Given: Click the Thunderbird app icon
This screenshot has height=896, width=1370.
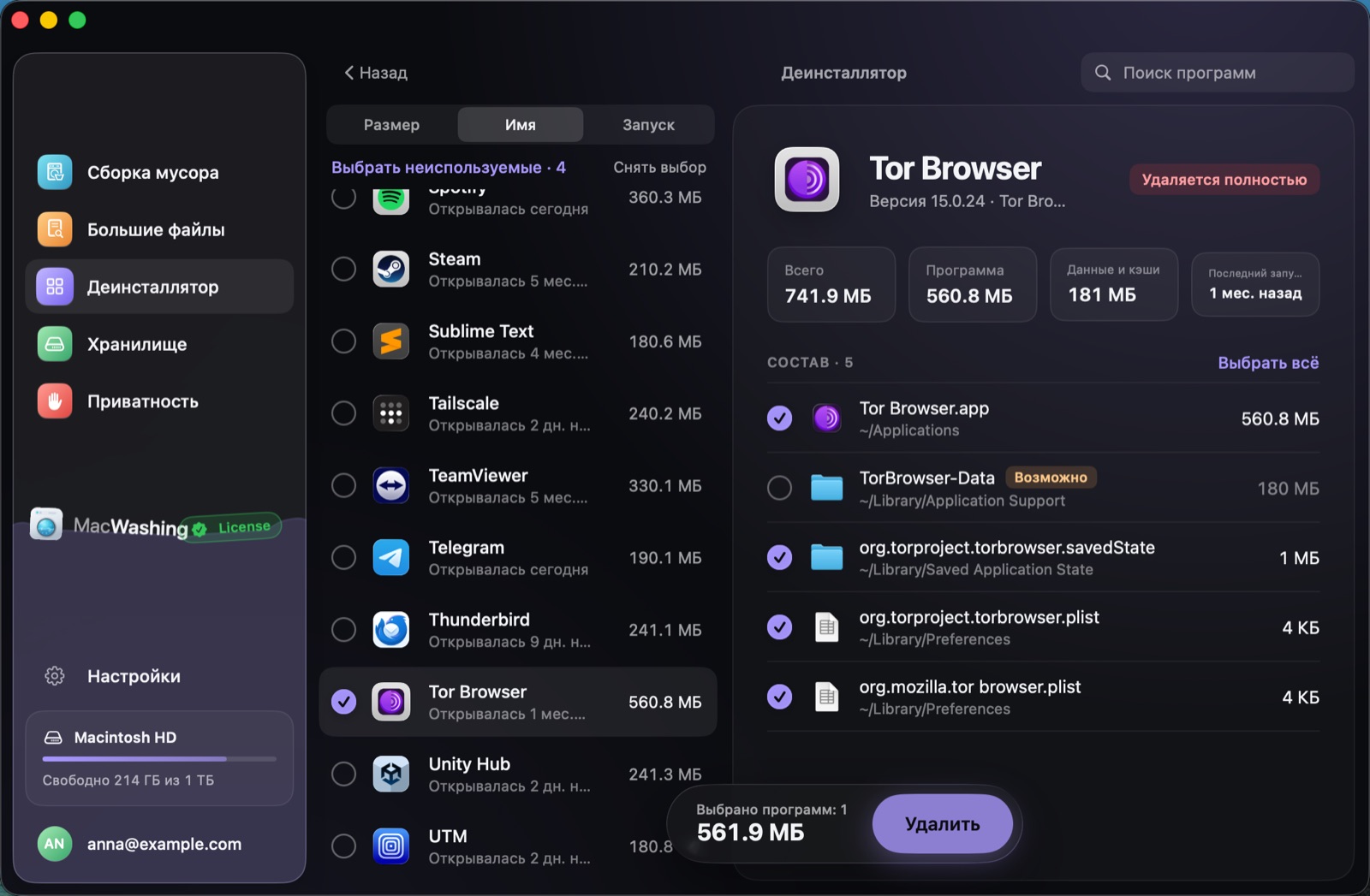Looking at the screenshot, I should point(391,630).
